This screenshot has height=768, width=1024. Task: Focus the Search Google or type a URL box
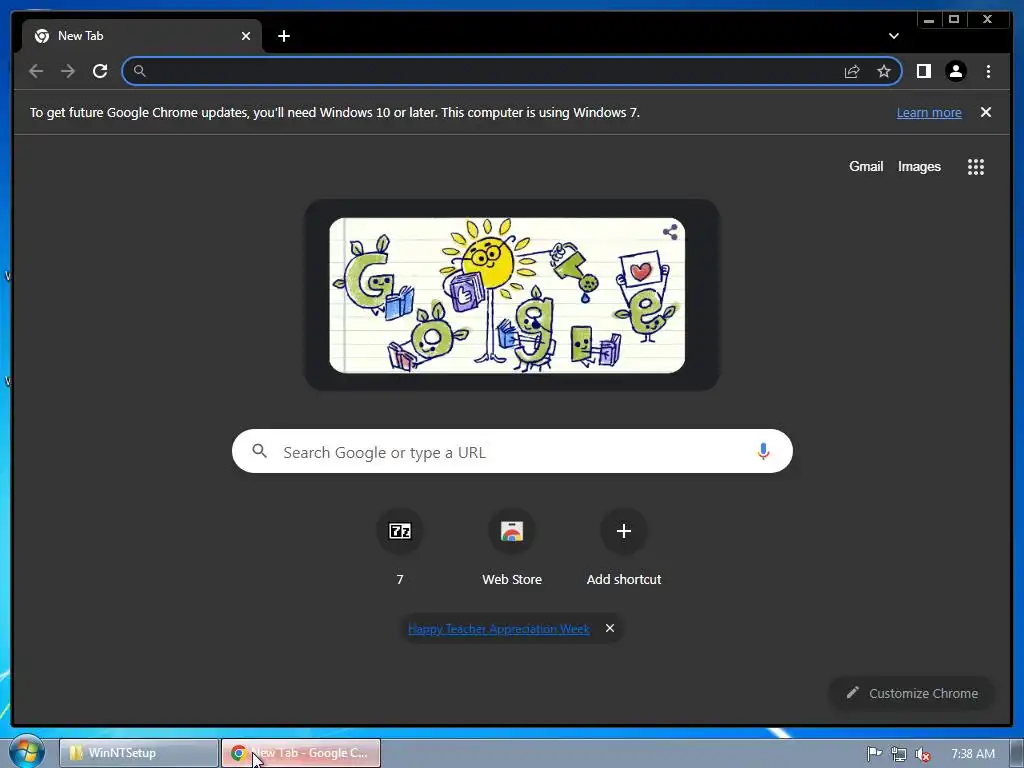tap(512, 451)
